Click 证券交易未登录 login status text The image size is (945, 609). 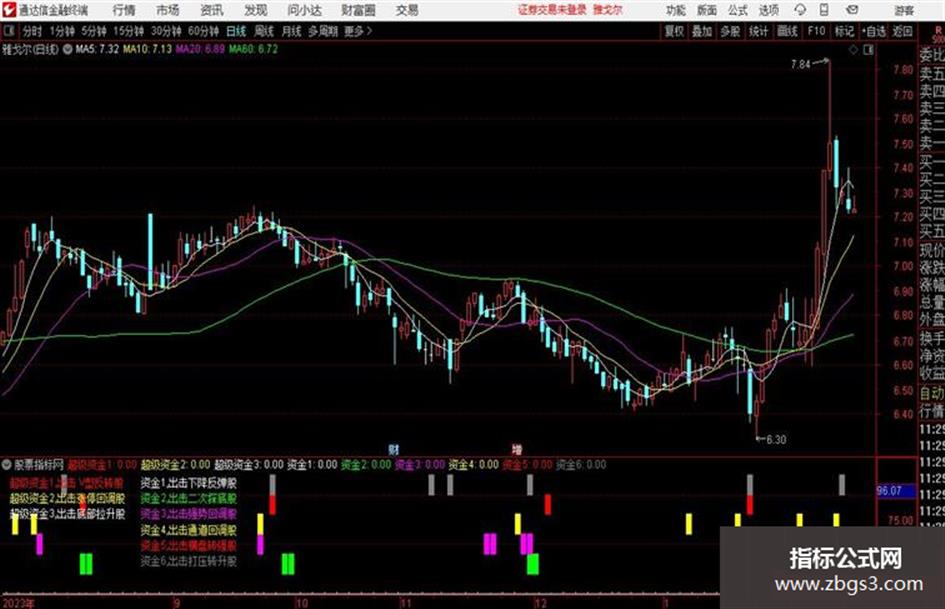[552, 10]
